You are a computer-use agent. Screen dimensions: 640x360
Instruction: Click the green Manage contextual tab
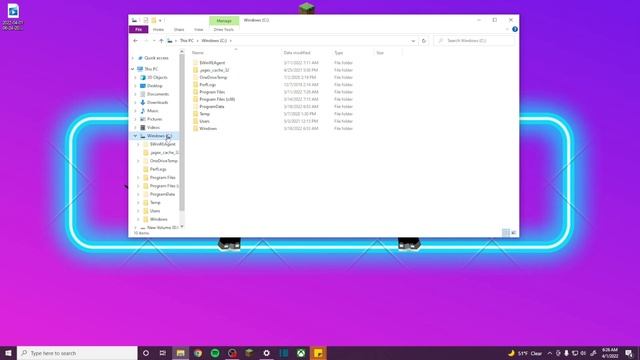point(224,20)
